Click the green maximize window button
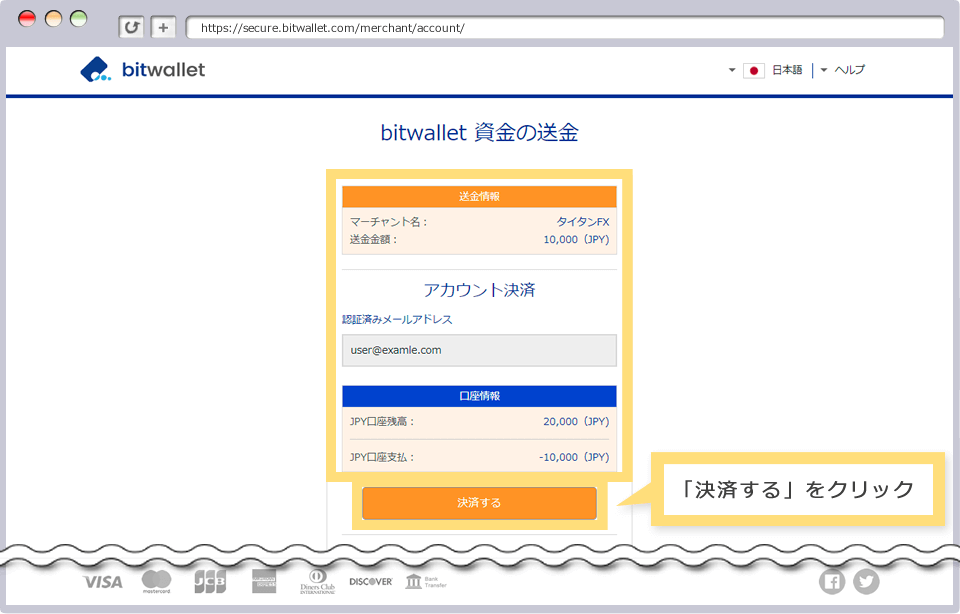Viewport: 960px width, 614px height. click(78, 18)
